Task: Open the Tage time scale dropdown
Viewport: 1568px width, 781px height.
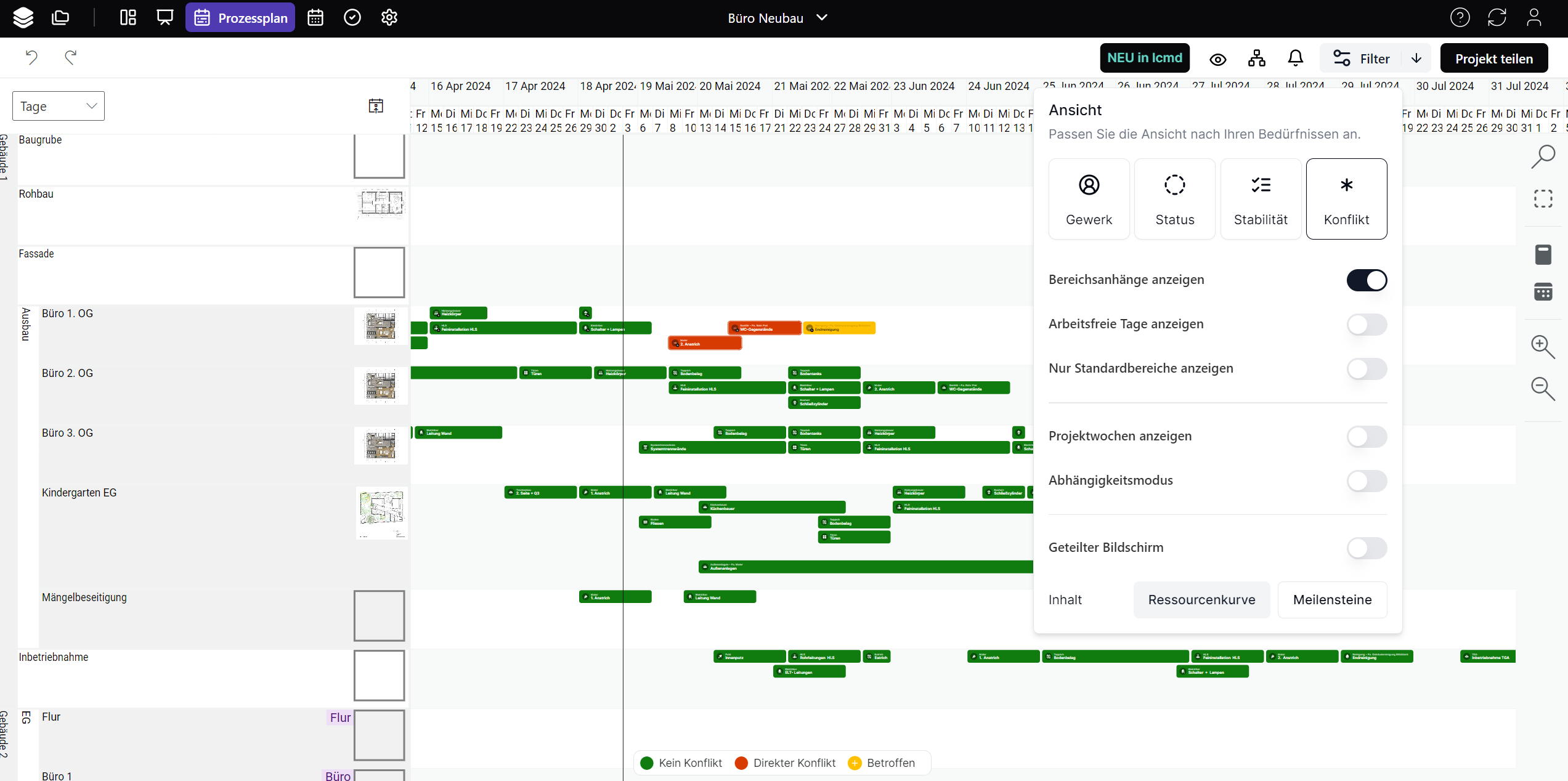Action: [59, 106]
